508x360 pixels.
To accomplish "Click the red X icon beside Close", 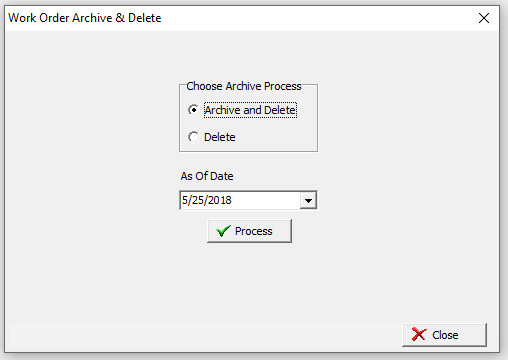I will 419,334.
